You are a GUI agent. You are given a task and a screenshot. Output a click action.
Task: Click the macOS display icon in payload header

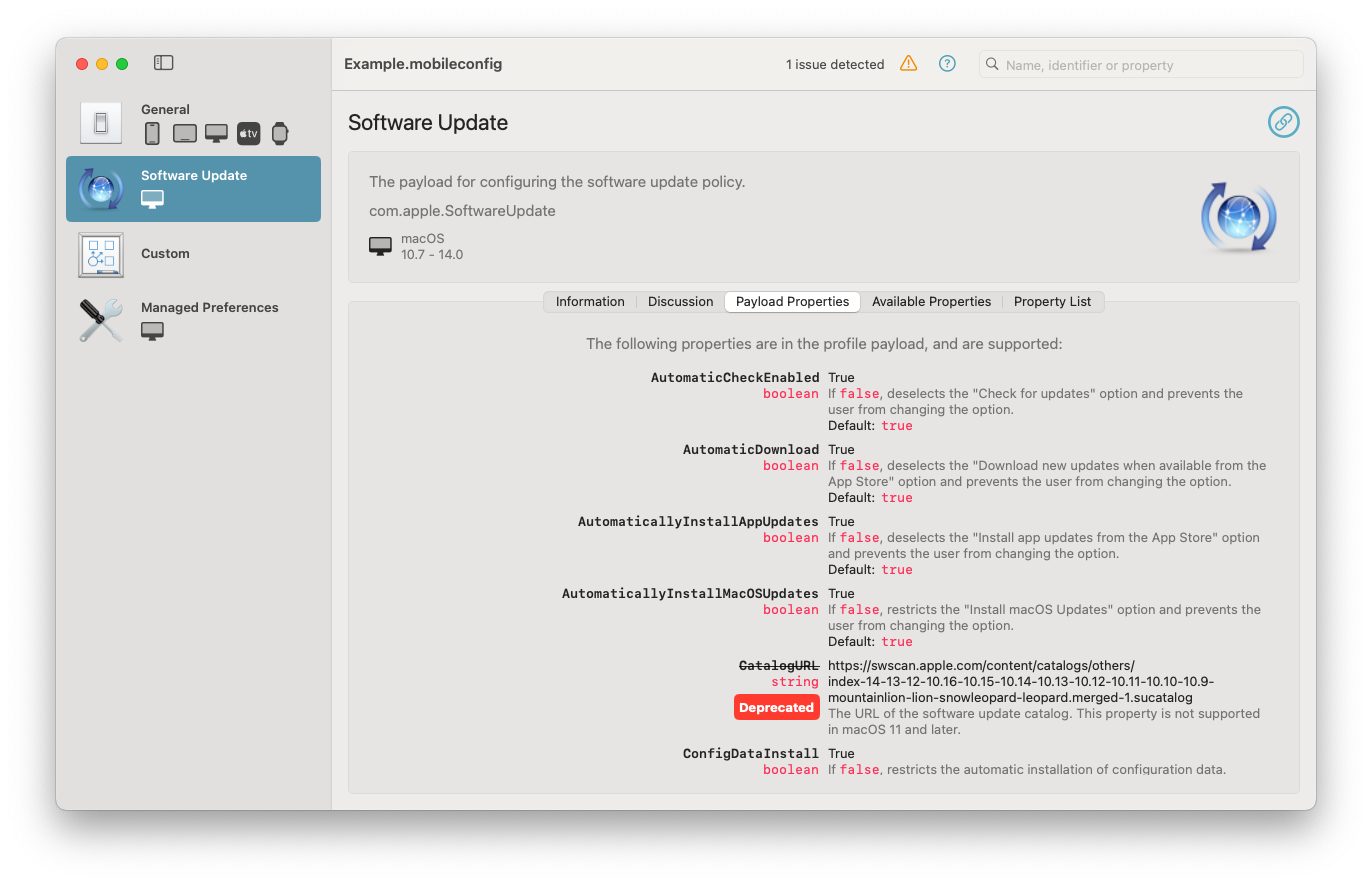[x=380, y=246]
